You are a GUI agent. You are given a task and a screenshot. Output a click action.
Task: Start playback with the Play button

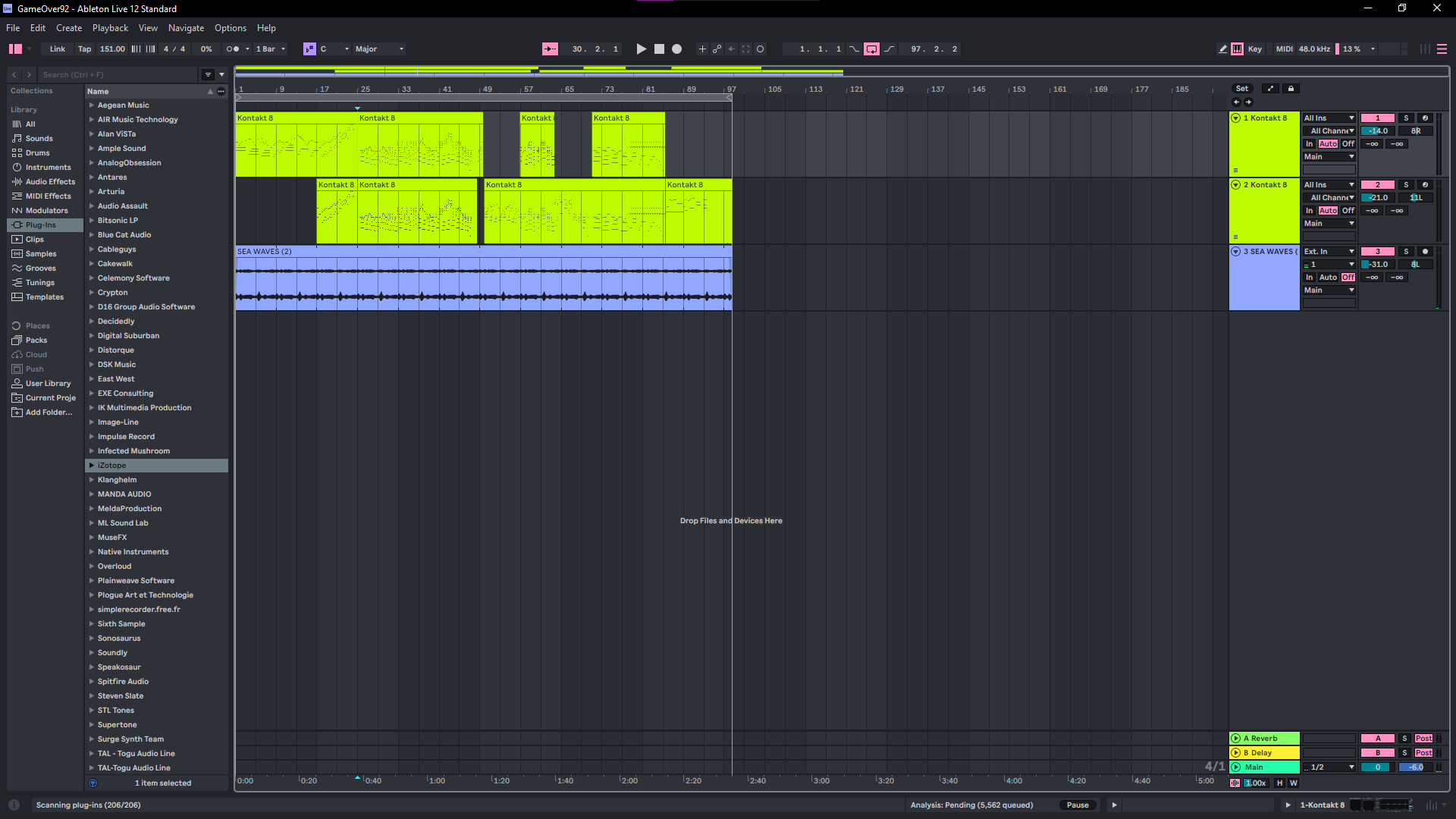pos(641,49)
